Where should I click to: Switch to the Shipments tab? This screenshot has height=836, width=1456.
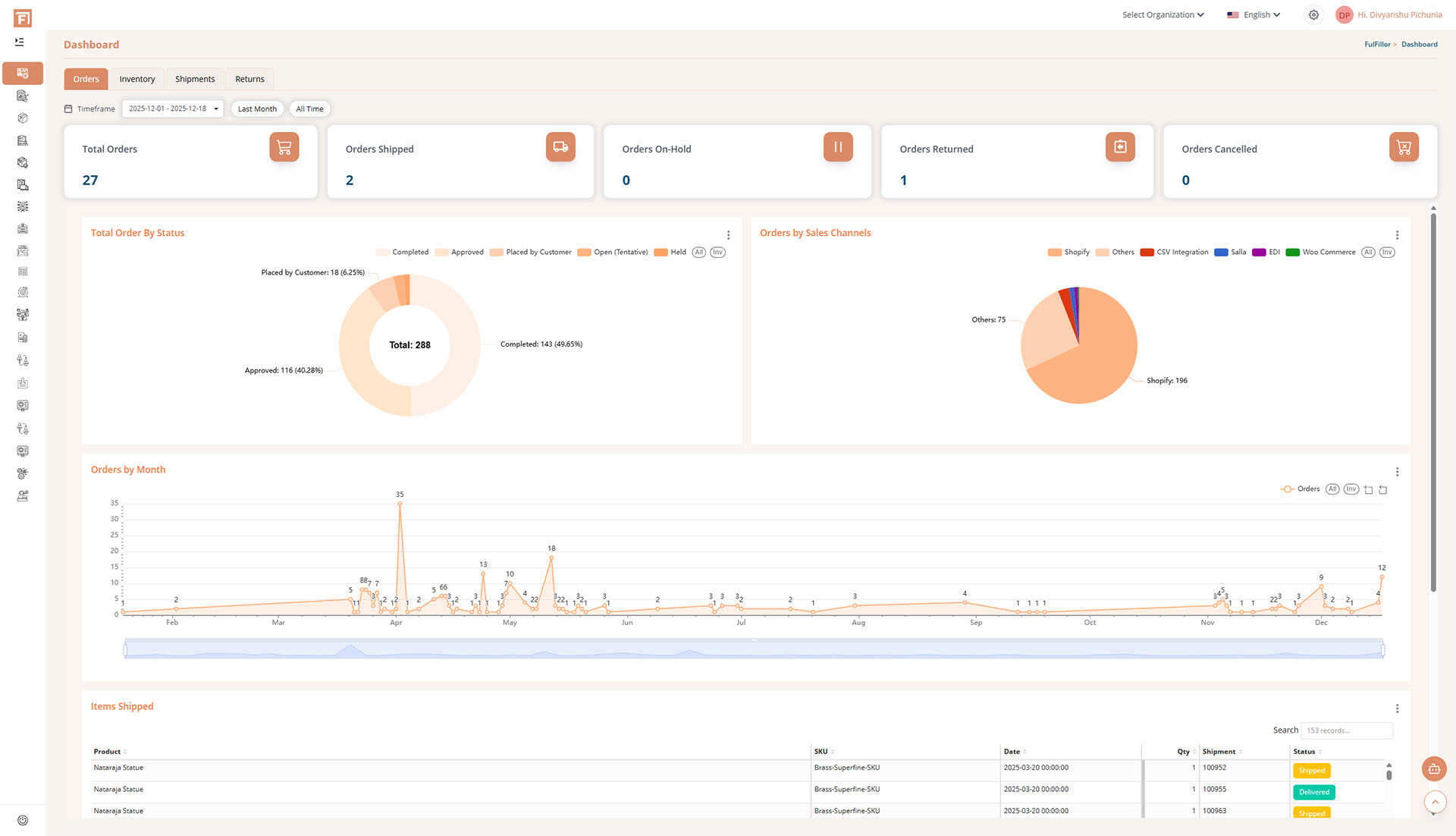click(x=195, y=80)
